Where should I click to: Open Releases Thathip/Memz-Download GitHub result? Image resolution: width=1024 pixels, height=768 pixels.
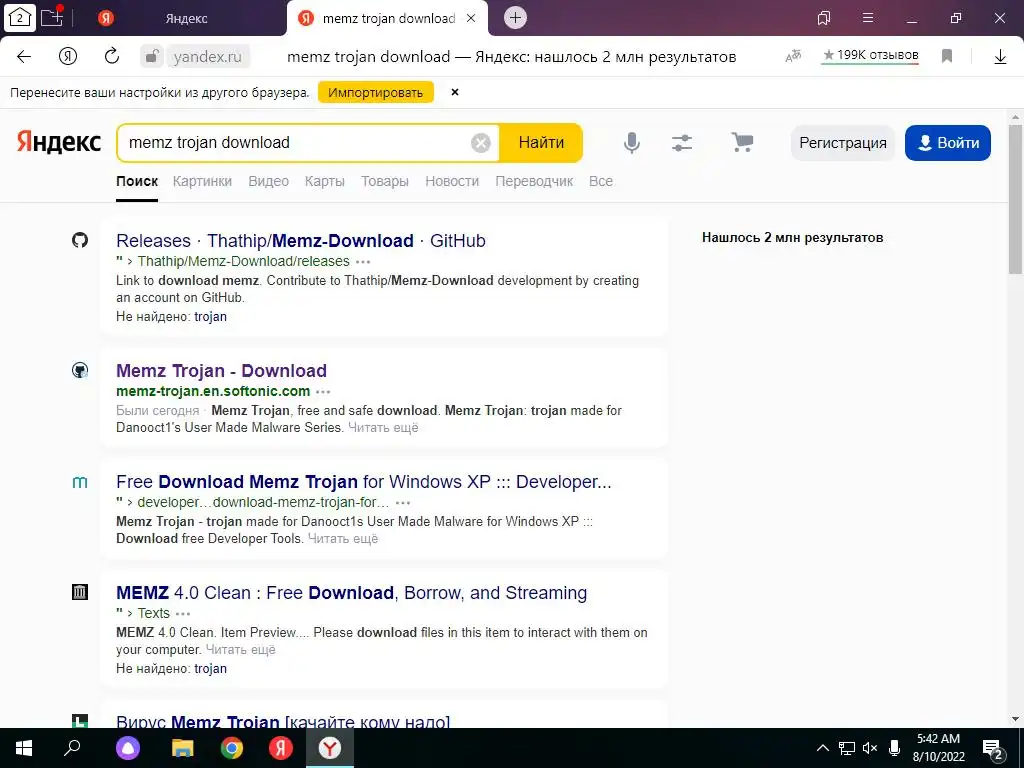click(x=301, y=240)
